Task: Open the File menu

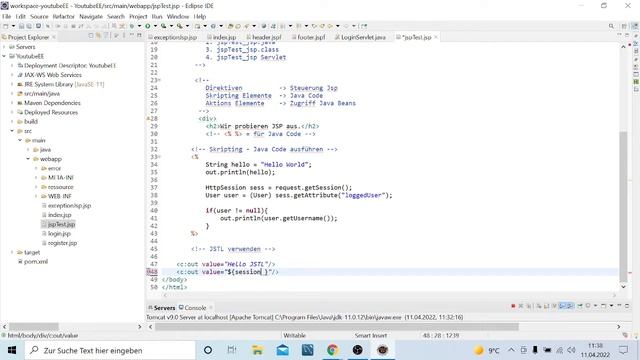Action: coord(7,17)
